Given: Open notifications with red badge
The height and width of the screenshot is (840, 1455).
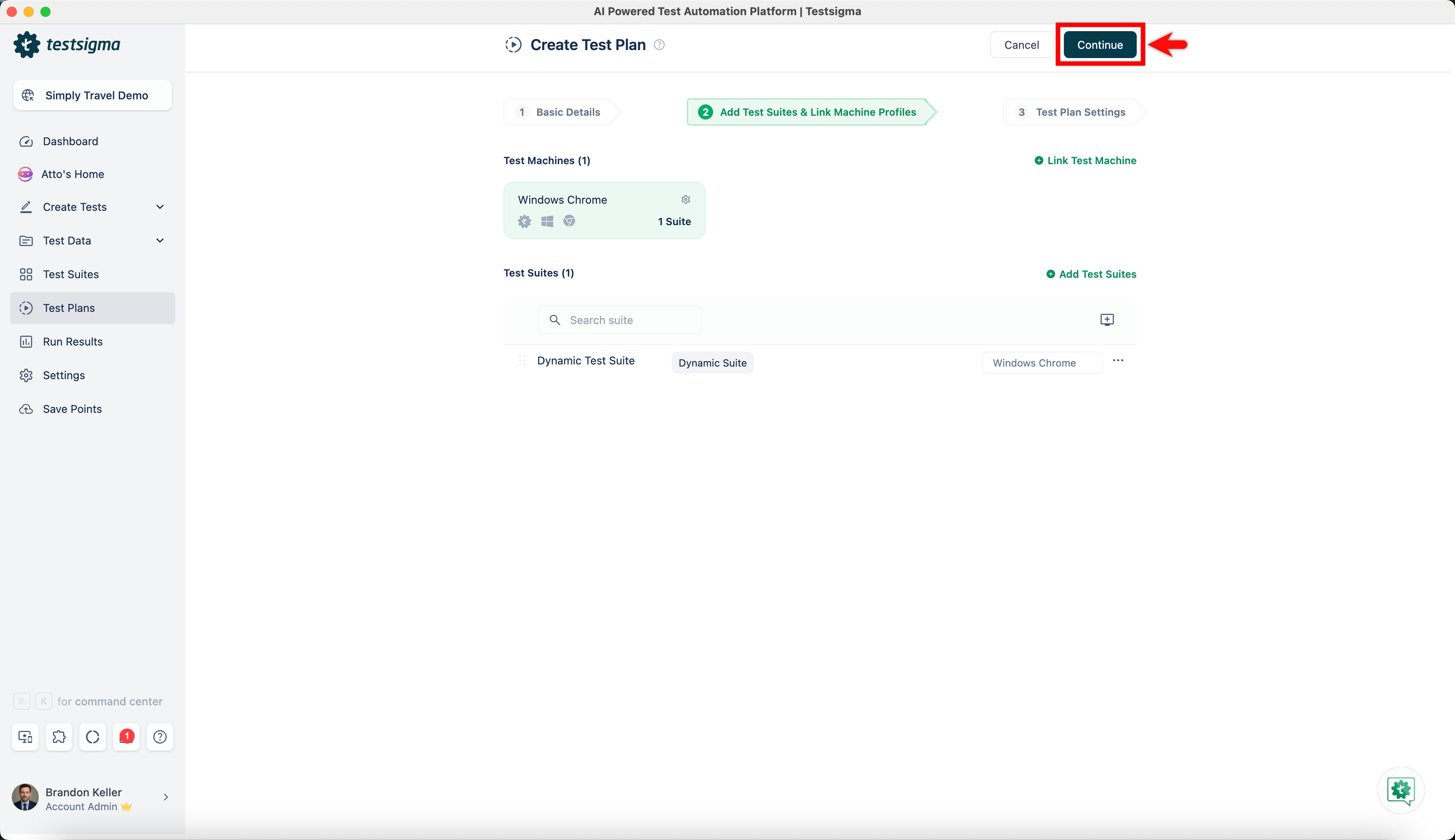Looking at the screenshot, I should click(126, 737).
